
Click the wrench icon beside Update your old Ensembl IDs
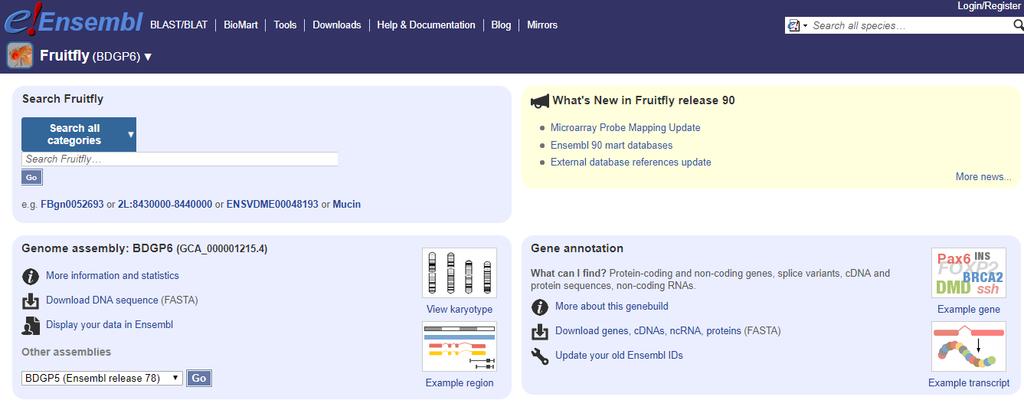point(539,356)
